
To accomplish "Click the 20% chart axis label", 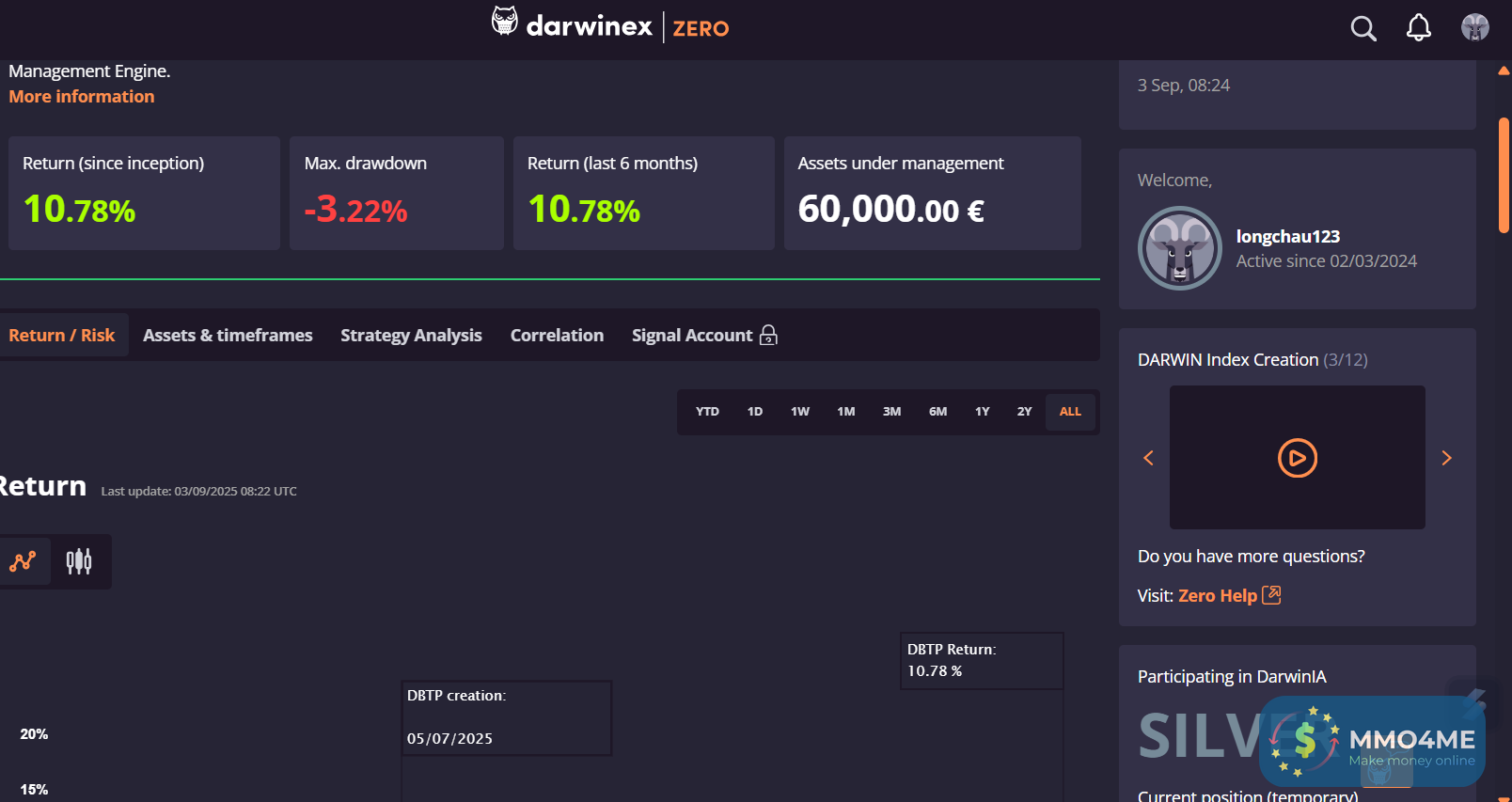I will 34,734.
